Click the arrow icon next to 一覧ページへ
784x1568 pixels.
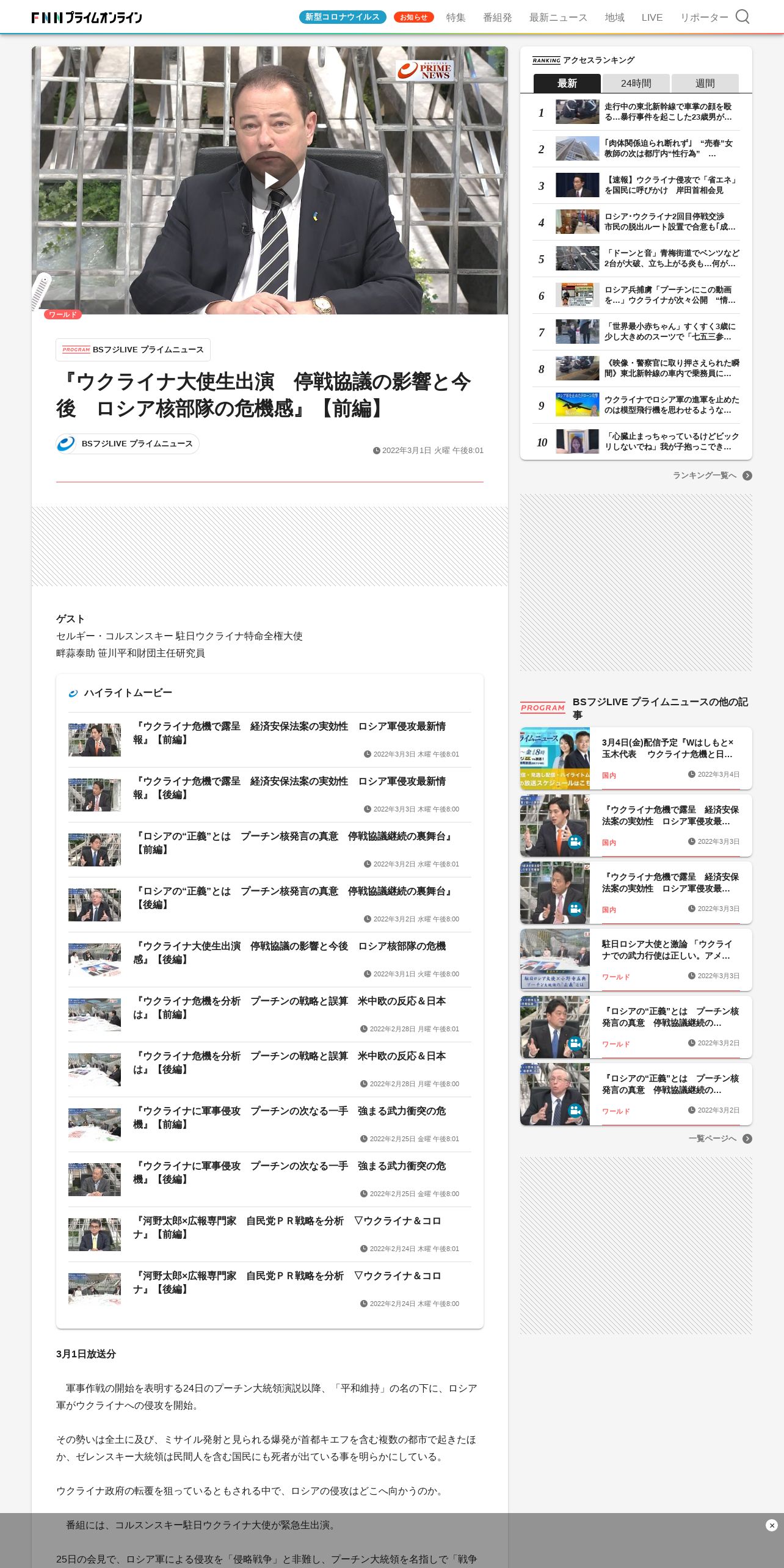pos(747,1139)
